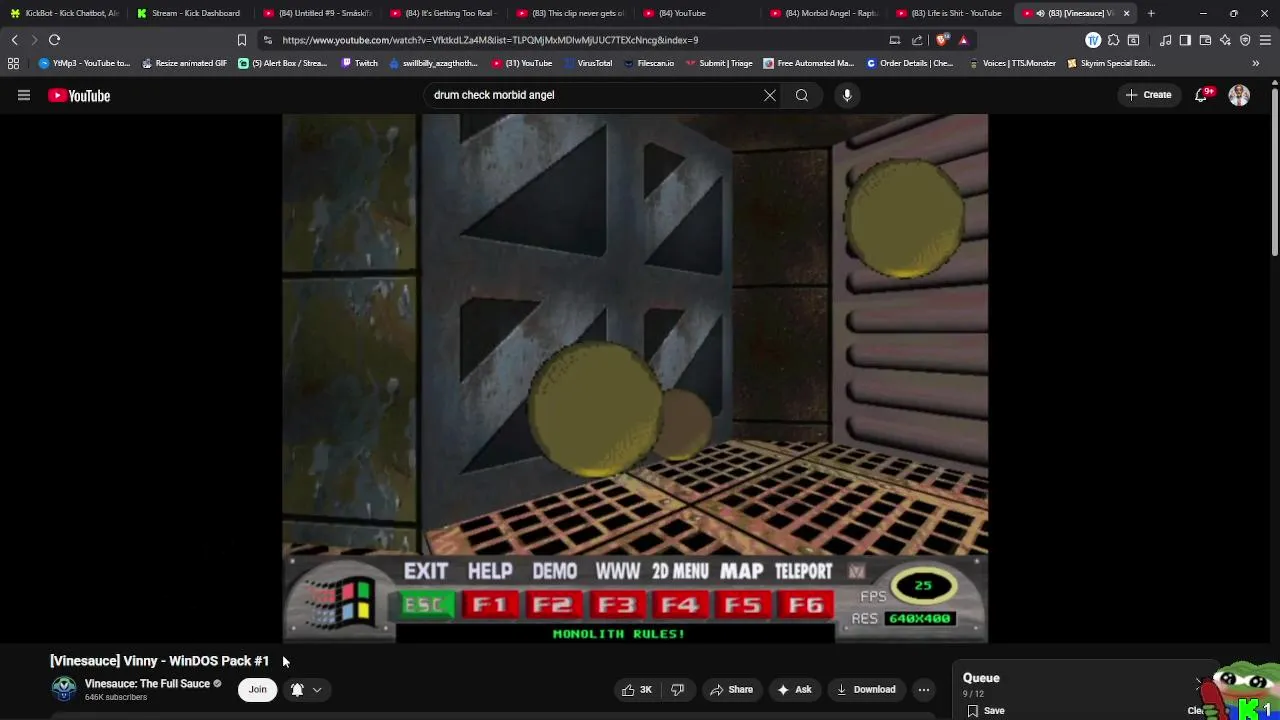Image resolution: width=1280 pixels, height=720 pixels.
Task: Open the Alert Box Streamlabs bookmark
Action: [x=283, y=63]
